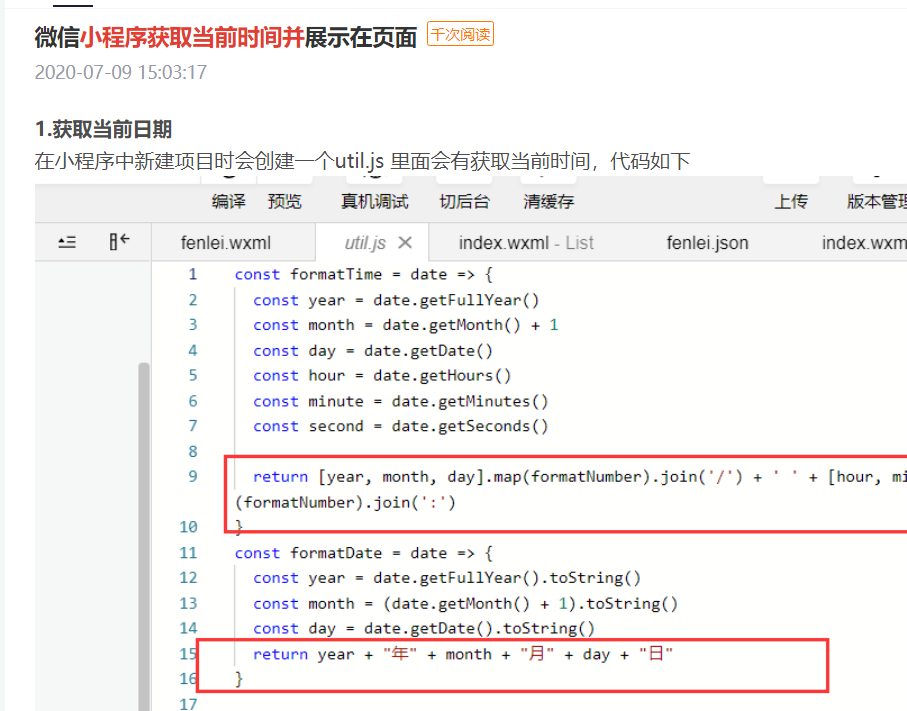This screenshot has width=907, height=711.
Task: Click line number 9 in the gutter
Action: pyautogui.click(x=193, y=476)
